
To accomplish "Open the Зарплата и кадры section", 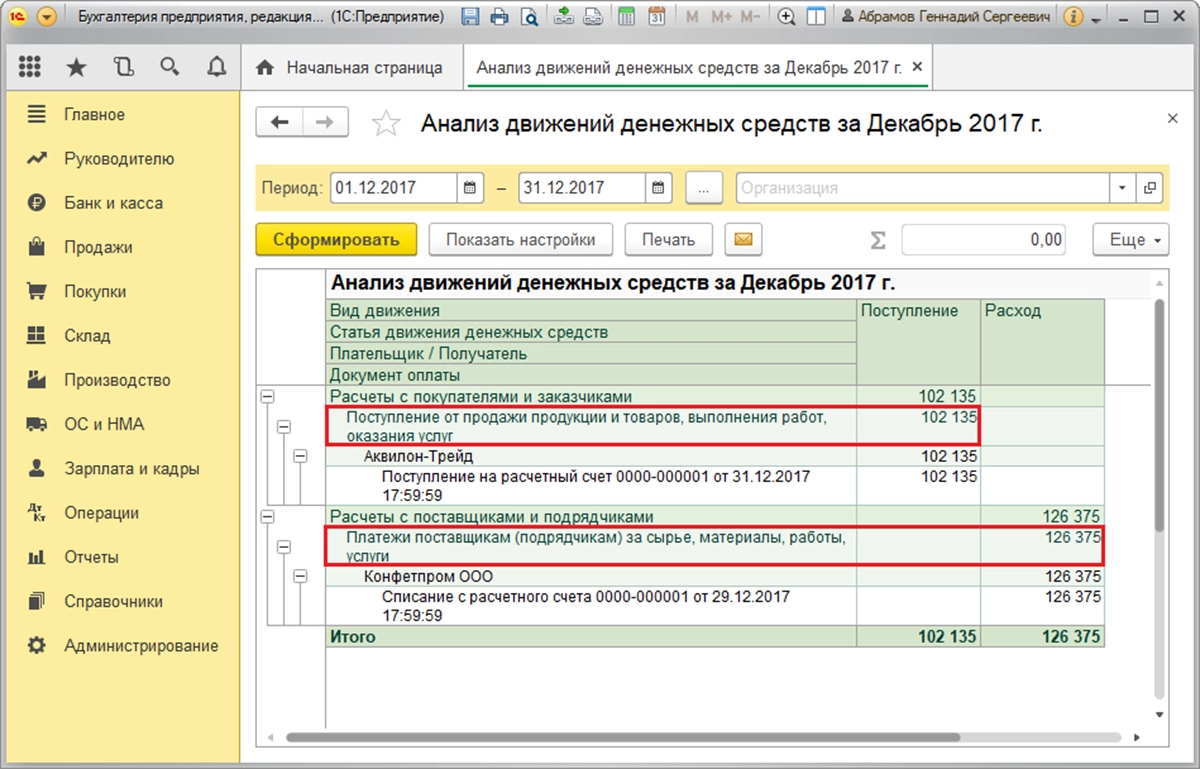I will (120, 468).
